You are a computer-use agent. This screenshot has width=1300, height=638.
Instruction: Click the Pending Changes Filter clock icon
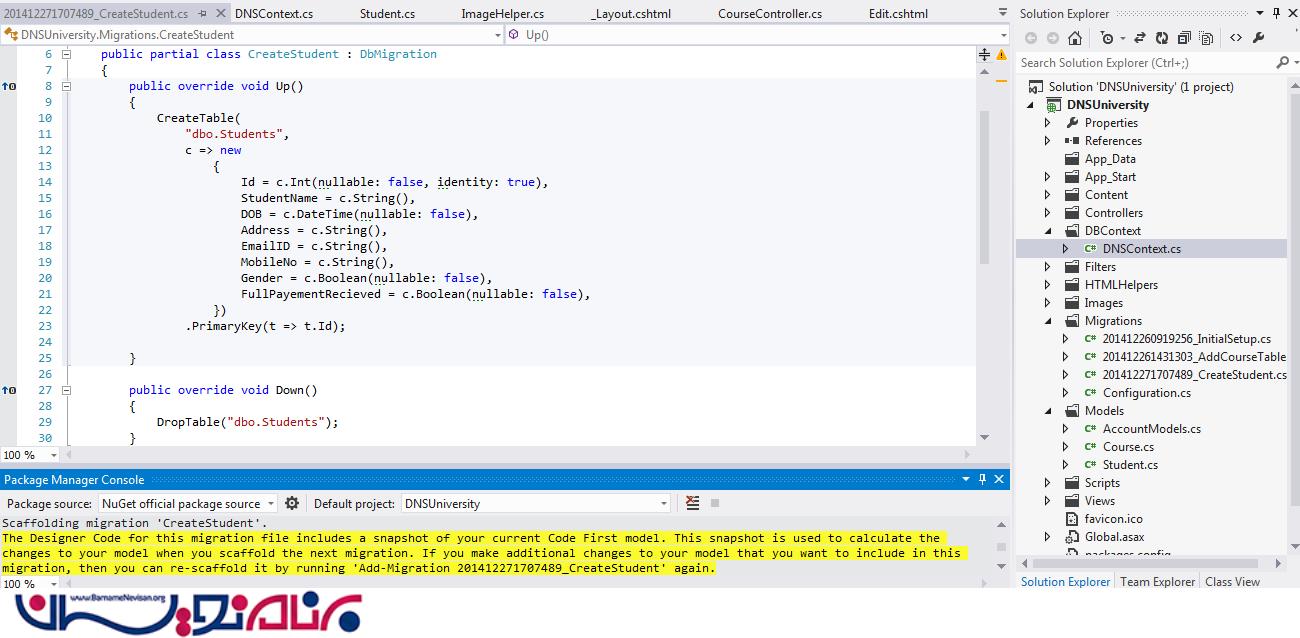pos(1107,38)
